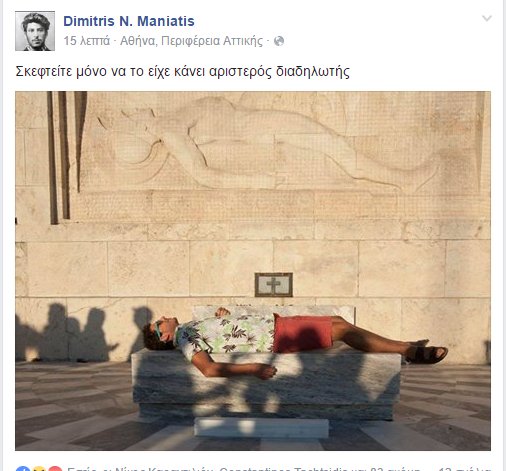Expand post options chevron at top right
Screen dimensions: 506x471
click(487, 18)
